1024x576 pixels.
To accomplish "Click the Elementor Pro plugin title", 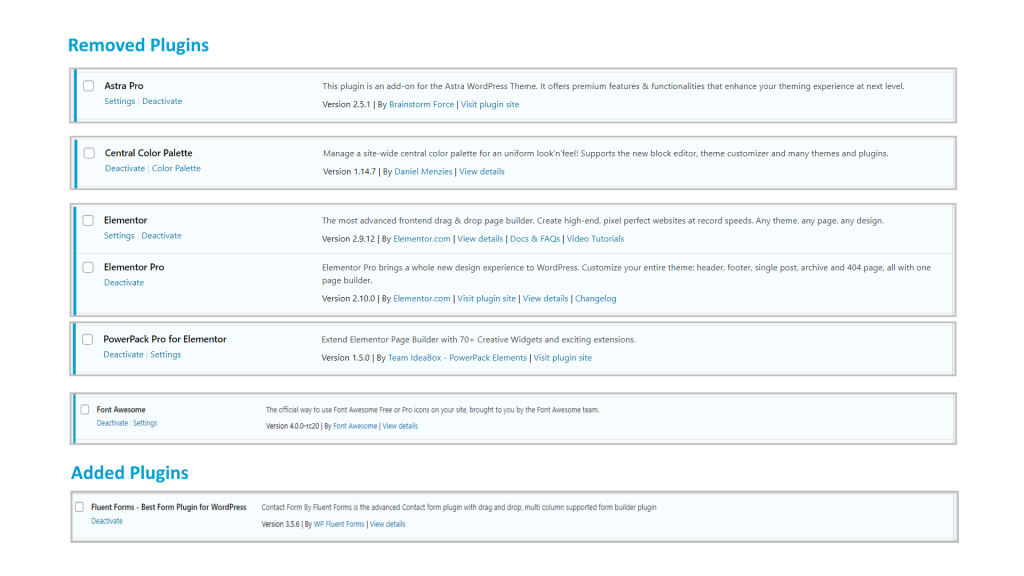I will point(134,267).
